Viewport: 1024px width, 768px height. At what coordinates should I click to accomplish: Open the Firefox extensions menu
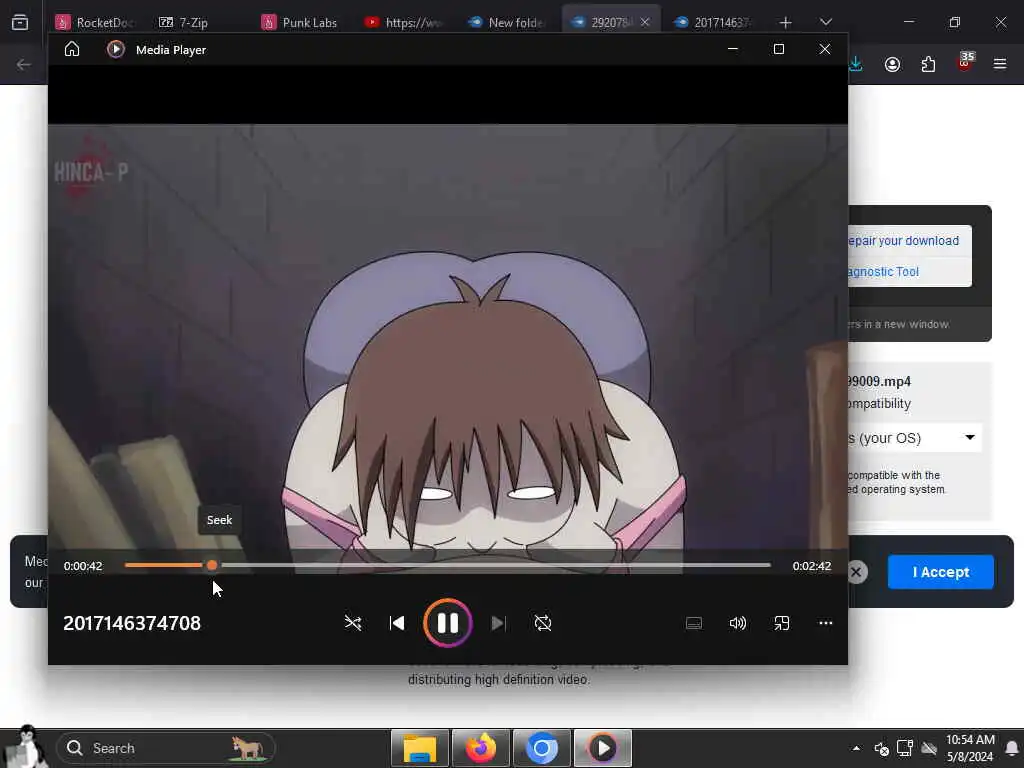[928, 64]
